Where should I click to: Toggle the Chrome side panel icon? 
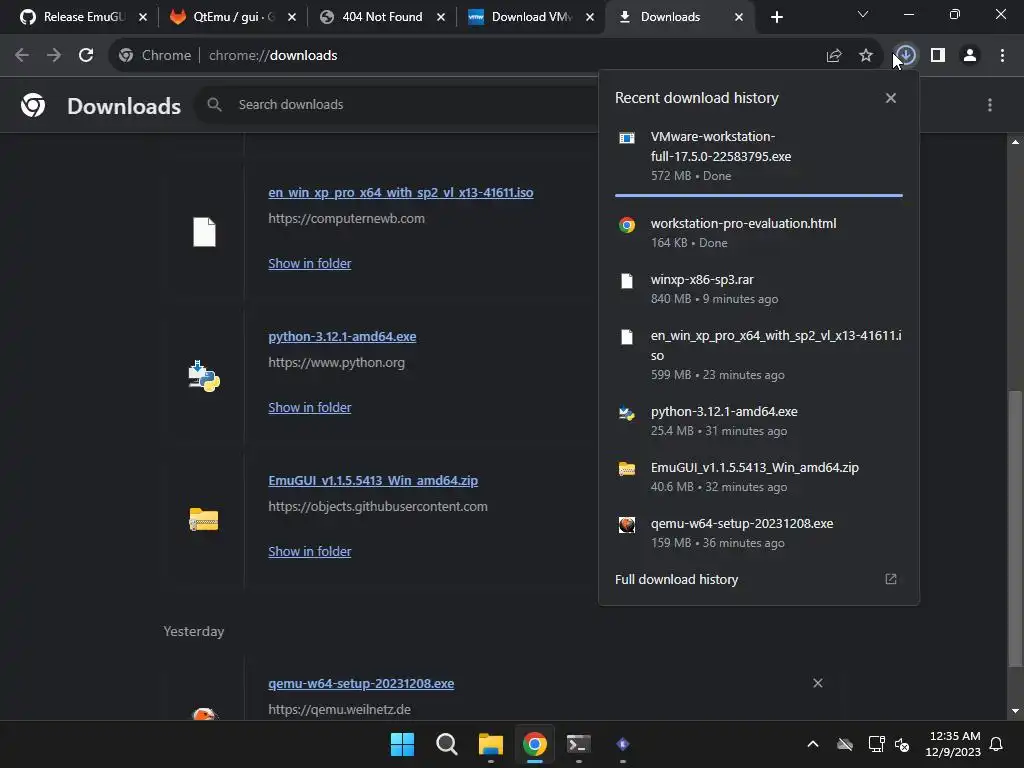coord(938,56)
